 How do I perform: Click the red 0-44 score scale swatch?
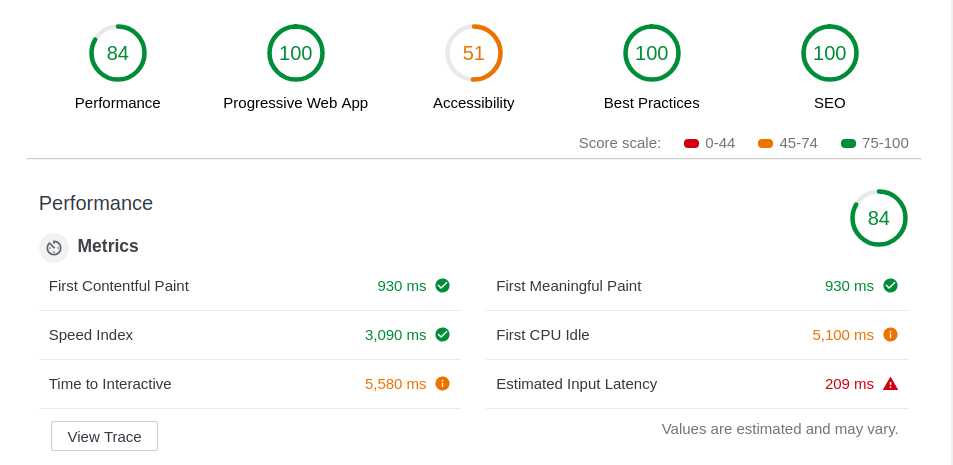tap(691, 143)
